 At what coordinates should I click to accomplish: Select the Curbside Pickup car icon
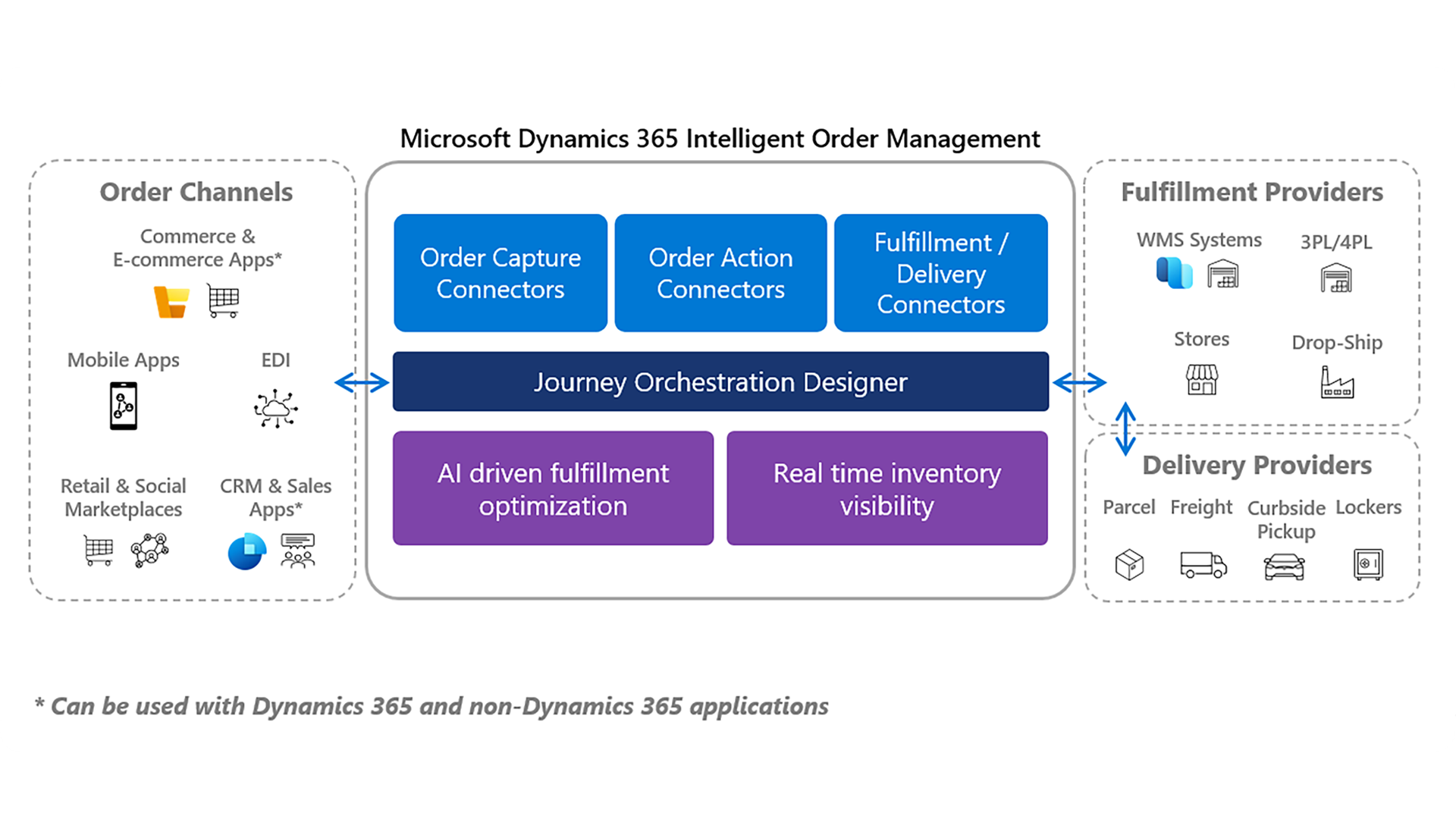[1284, 566]
